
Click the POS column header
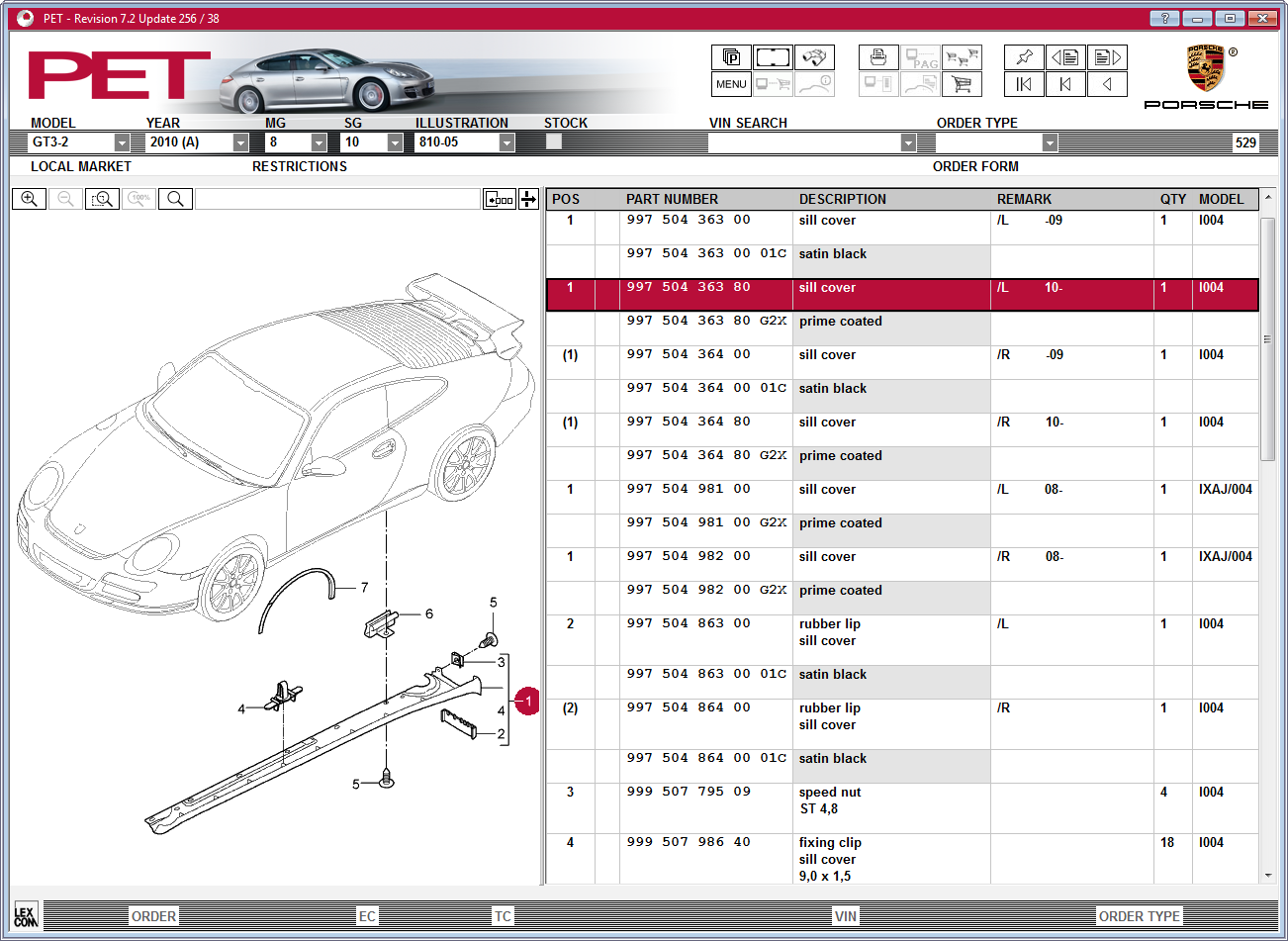pyautogui.click(x=566, y=199)
